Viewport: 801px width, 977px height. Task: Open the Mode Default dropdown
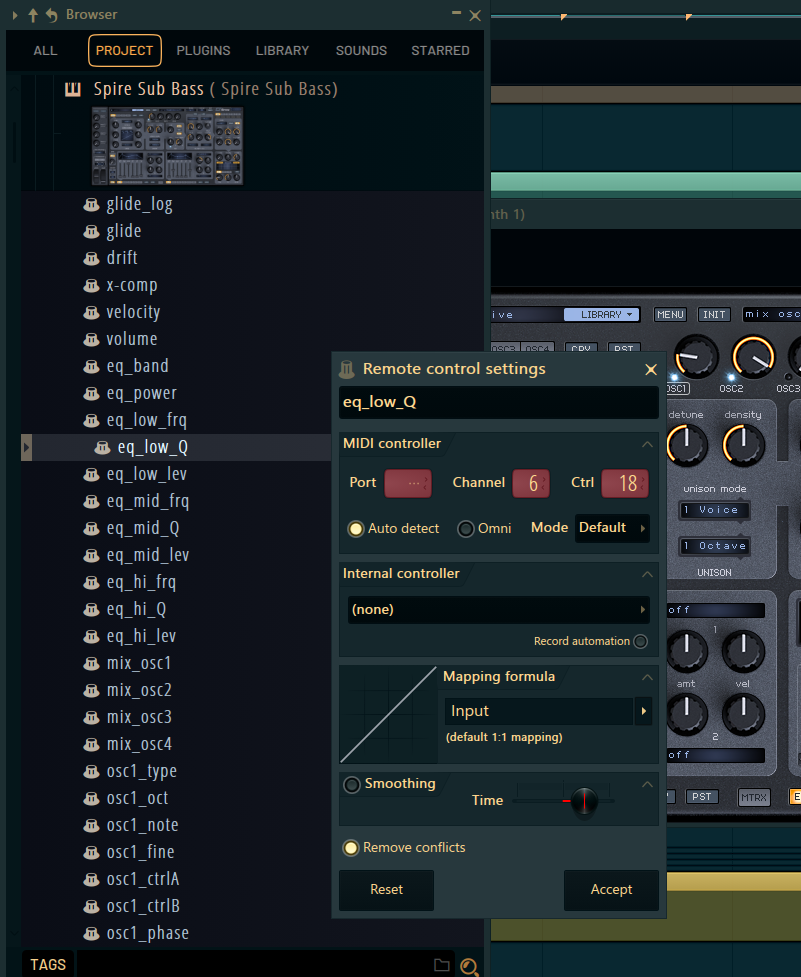pos(612,528)
